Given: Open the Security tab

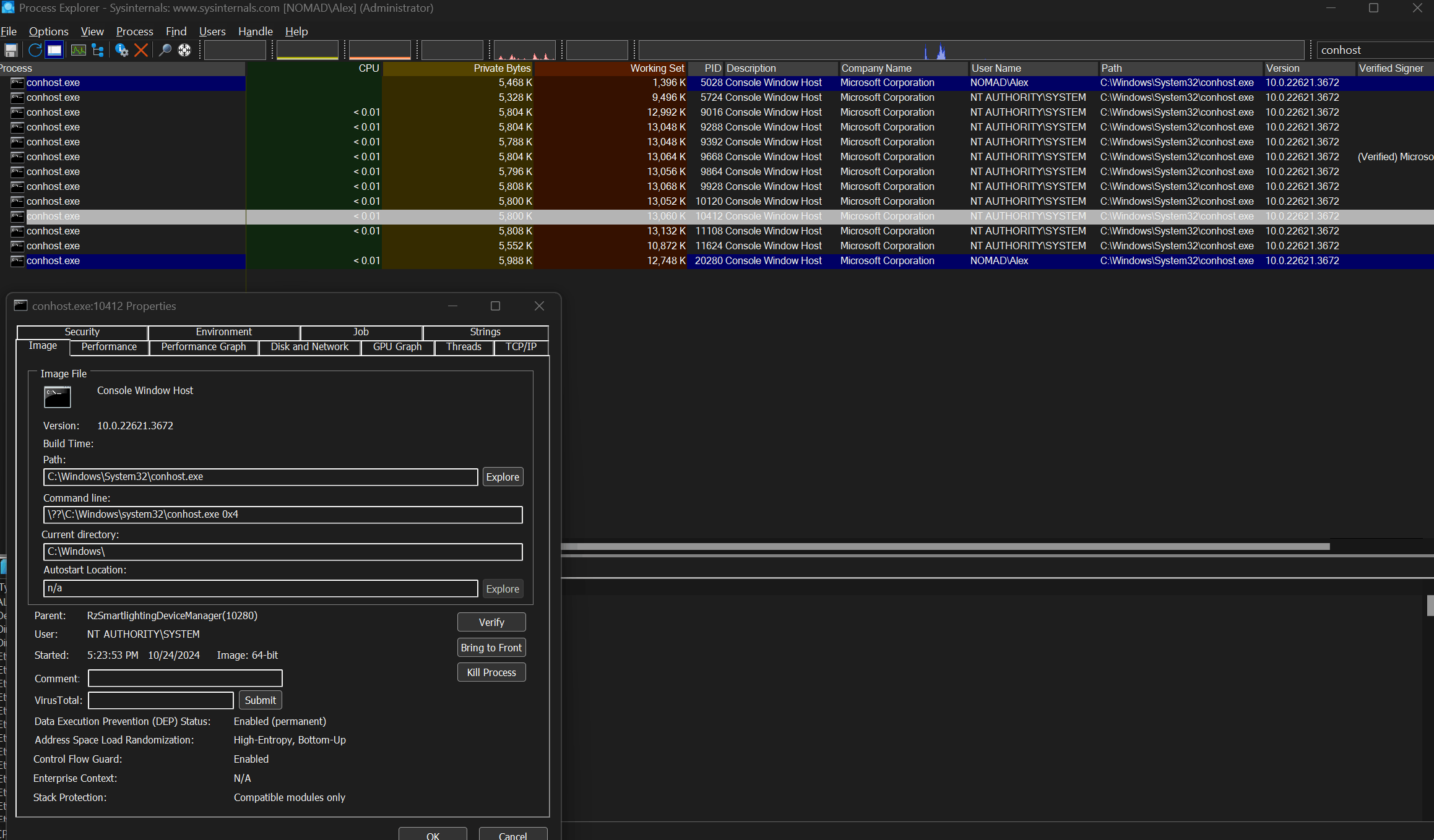Looking at the screenshot, I should pos(82,332).
